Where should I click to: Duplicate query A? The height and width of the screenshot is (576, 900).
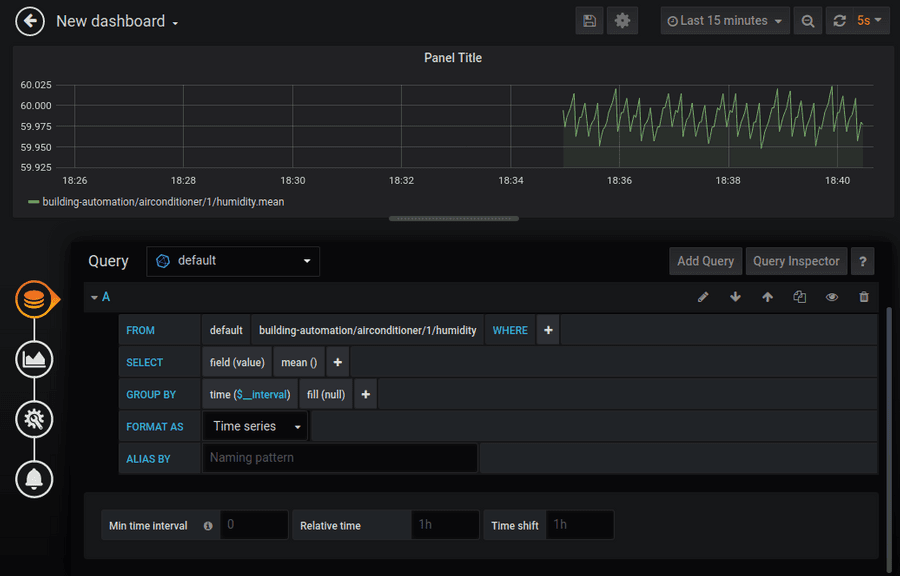point(800,297)
